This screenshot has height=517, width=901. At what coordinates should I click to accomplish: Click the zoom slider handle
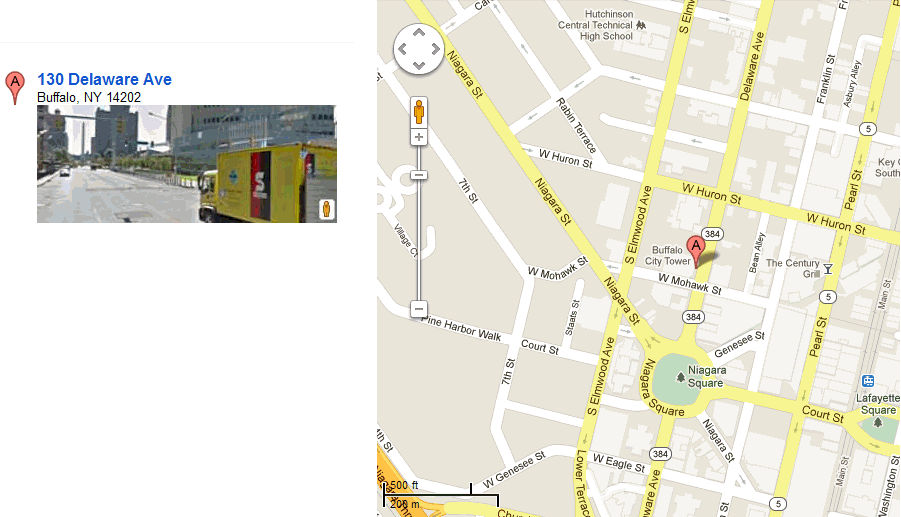pos(419,175)
